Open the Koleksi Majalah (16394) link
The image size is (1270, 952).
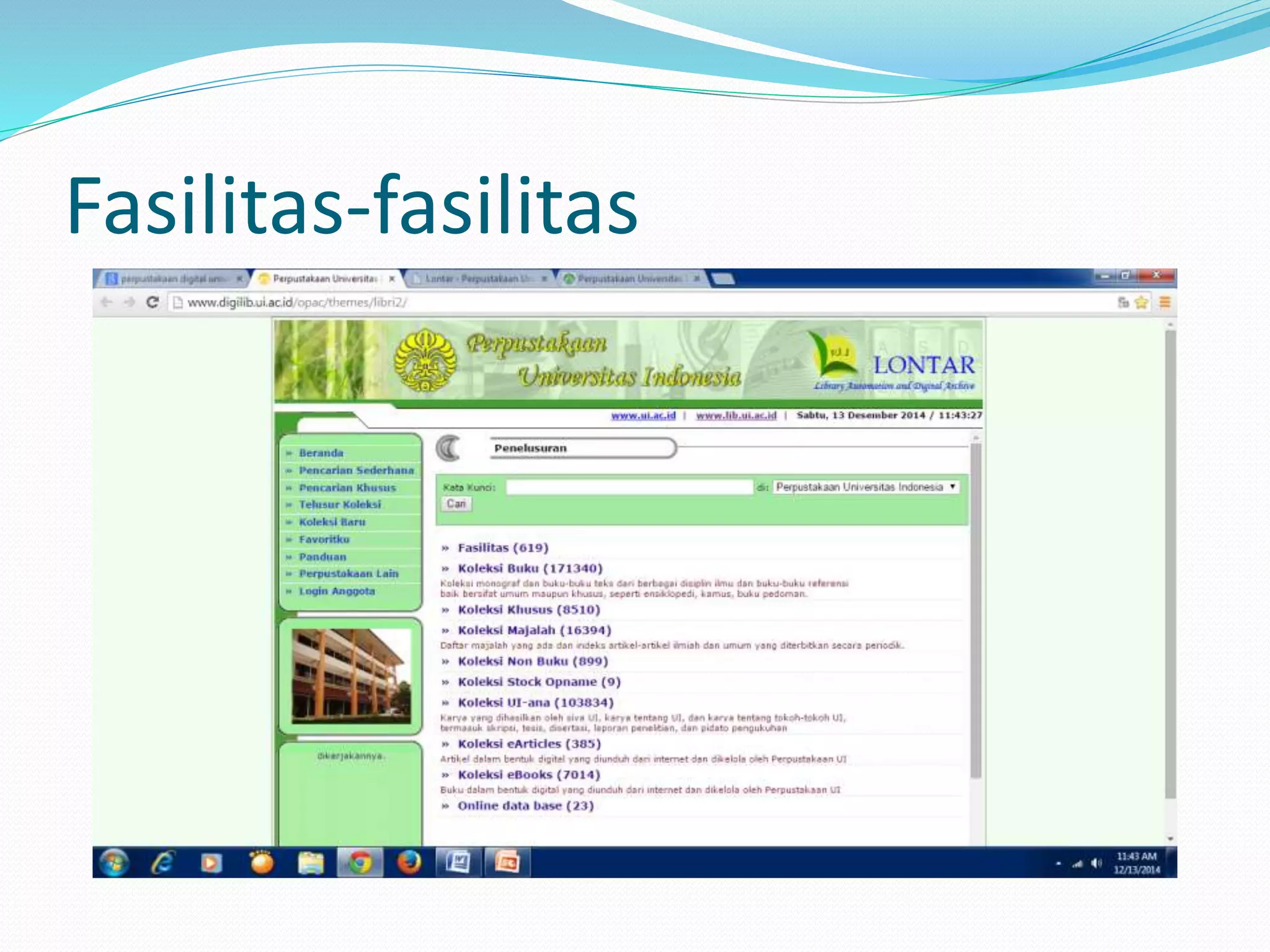(535, 630)
